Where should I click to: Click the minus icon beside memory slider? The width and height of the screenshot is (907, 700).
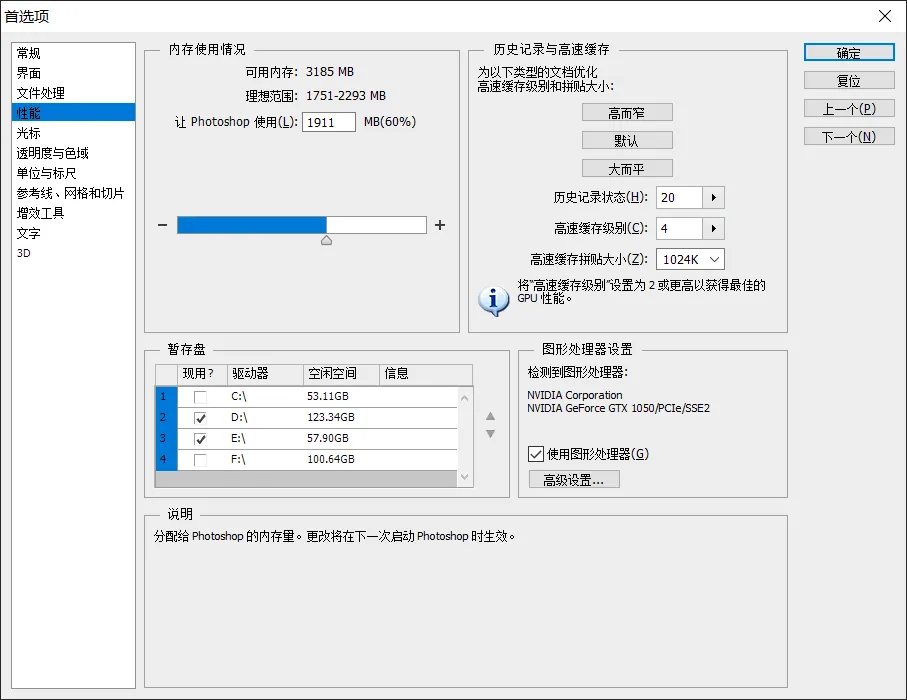click(162, 225)
